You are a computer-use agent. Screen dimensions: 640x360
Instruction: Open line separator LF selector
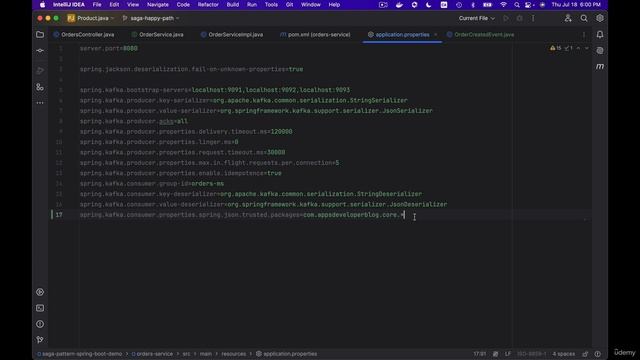click(x=508, y=354)
